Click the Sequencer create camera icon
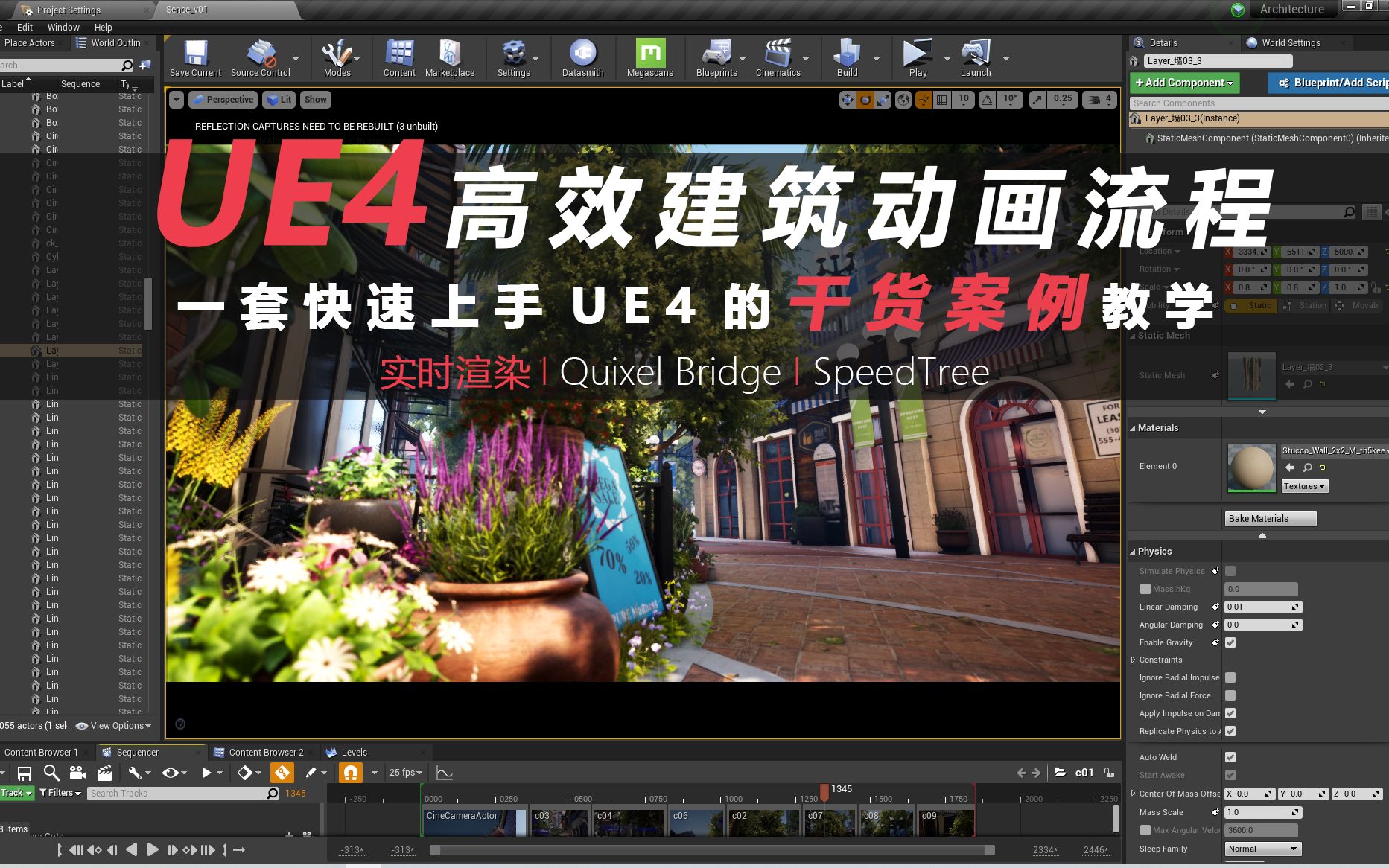 click(x=77, y=773)
